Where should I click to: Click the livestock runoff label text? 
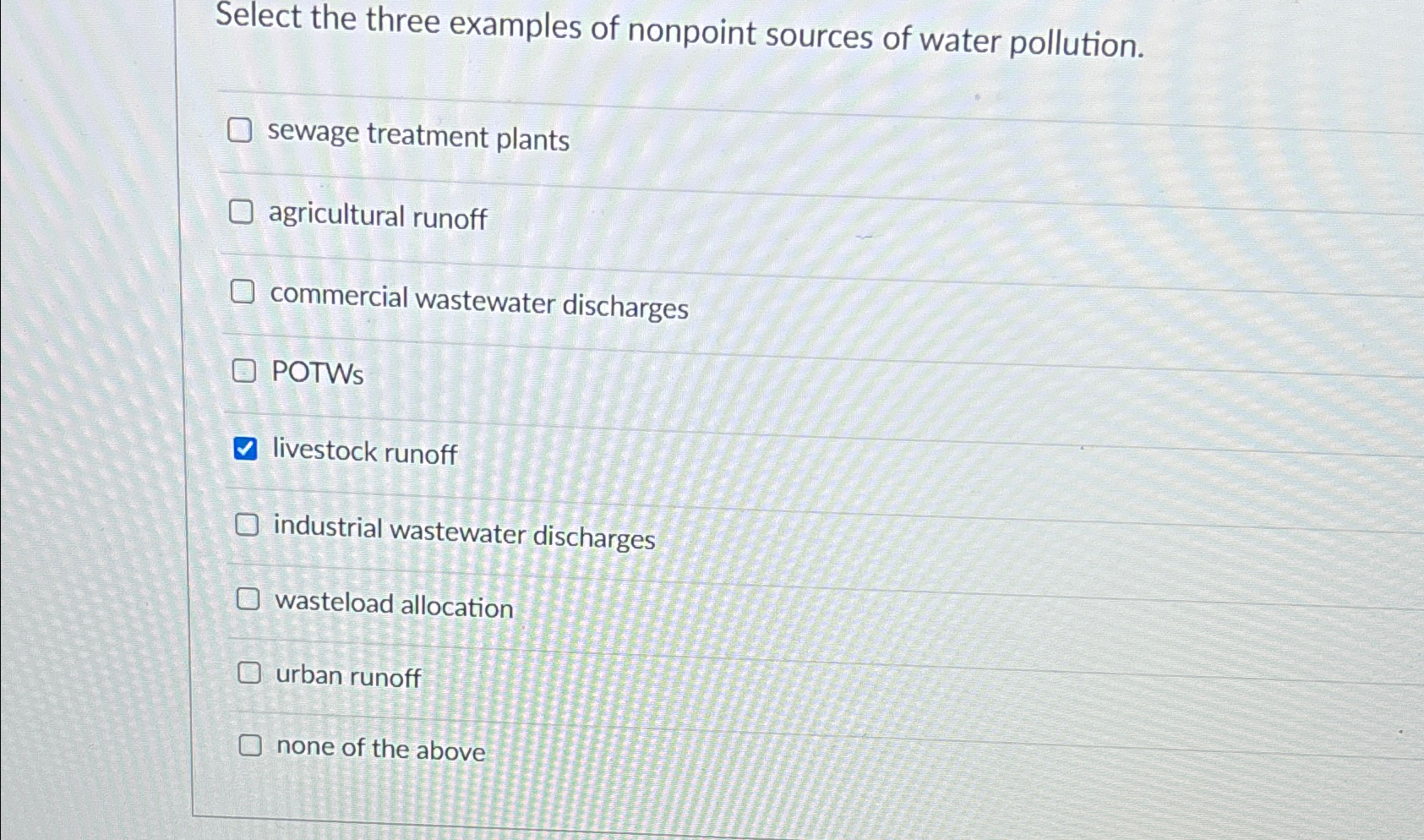coord(364,454)
